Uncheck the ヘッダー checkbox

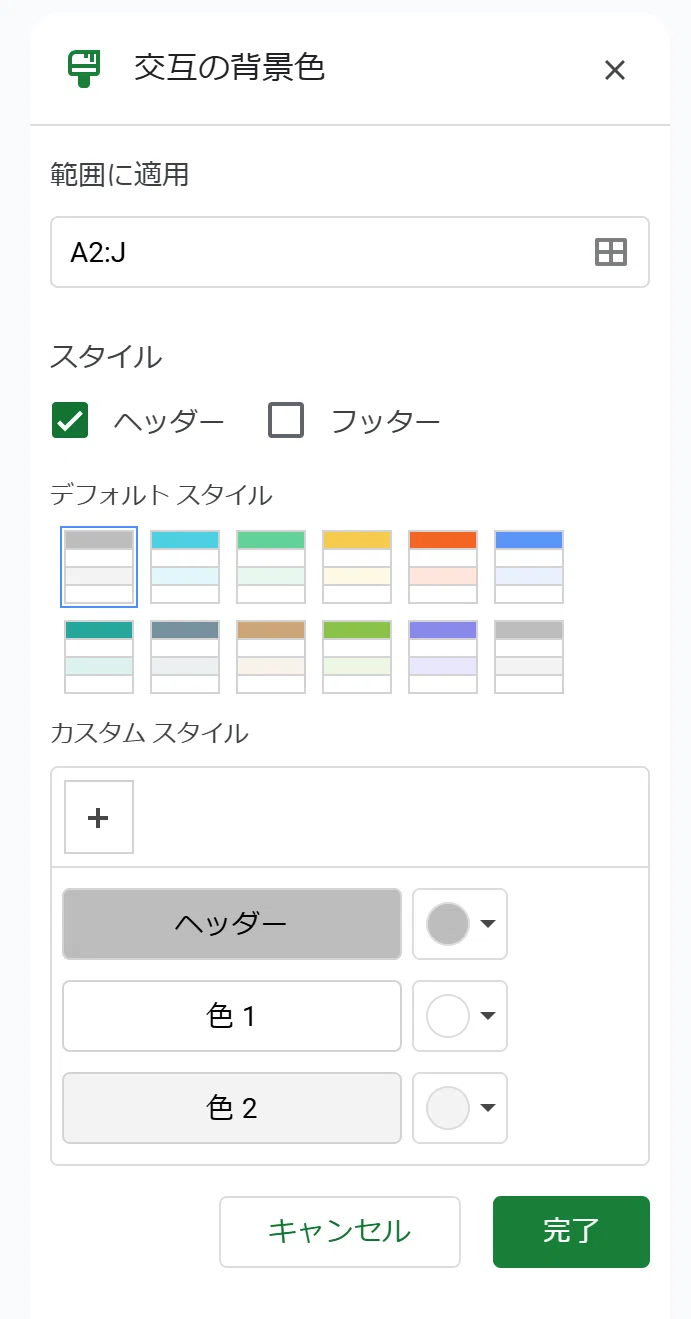[x=70, y=421]
